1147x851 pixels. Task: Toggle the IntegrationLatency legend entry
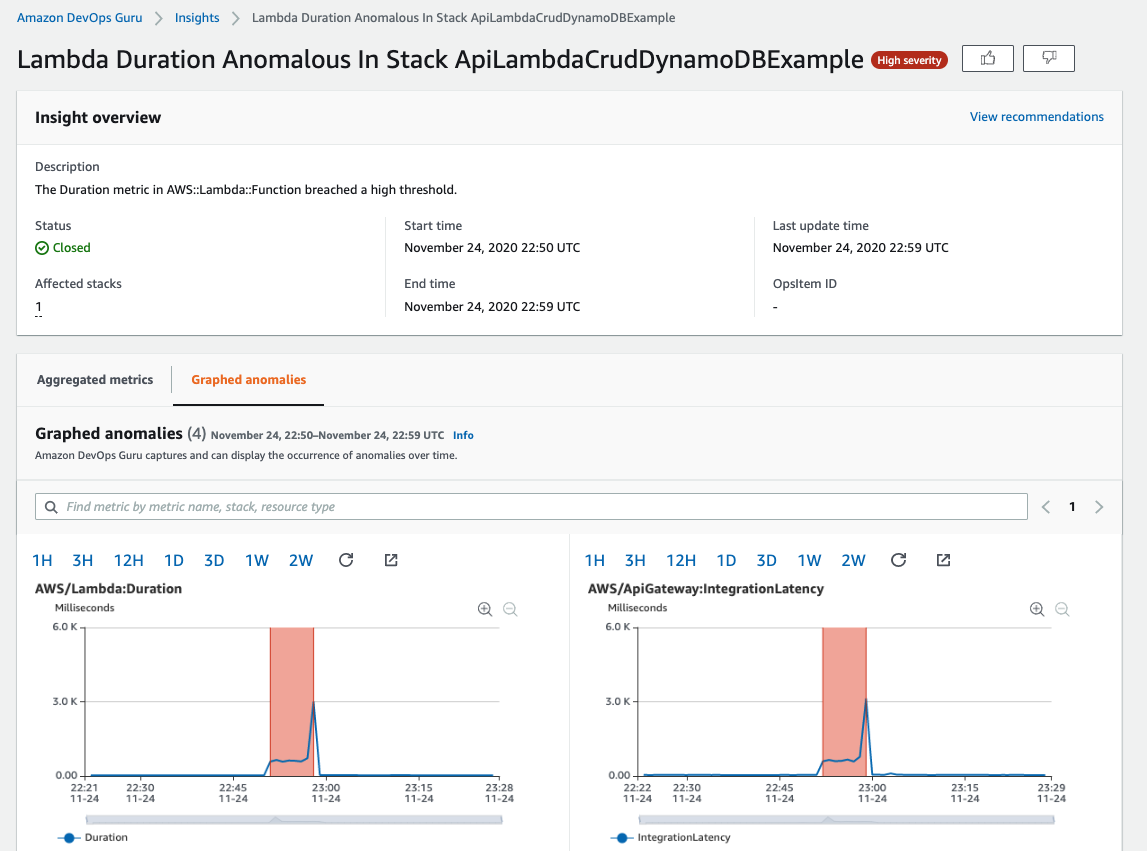pos(671,838)
